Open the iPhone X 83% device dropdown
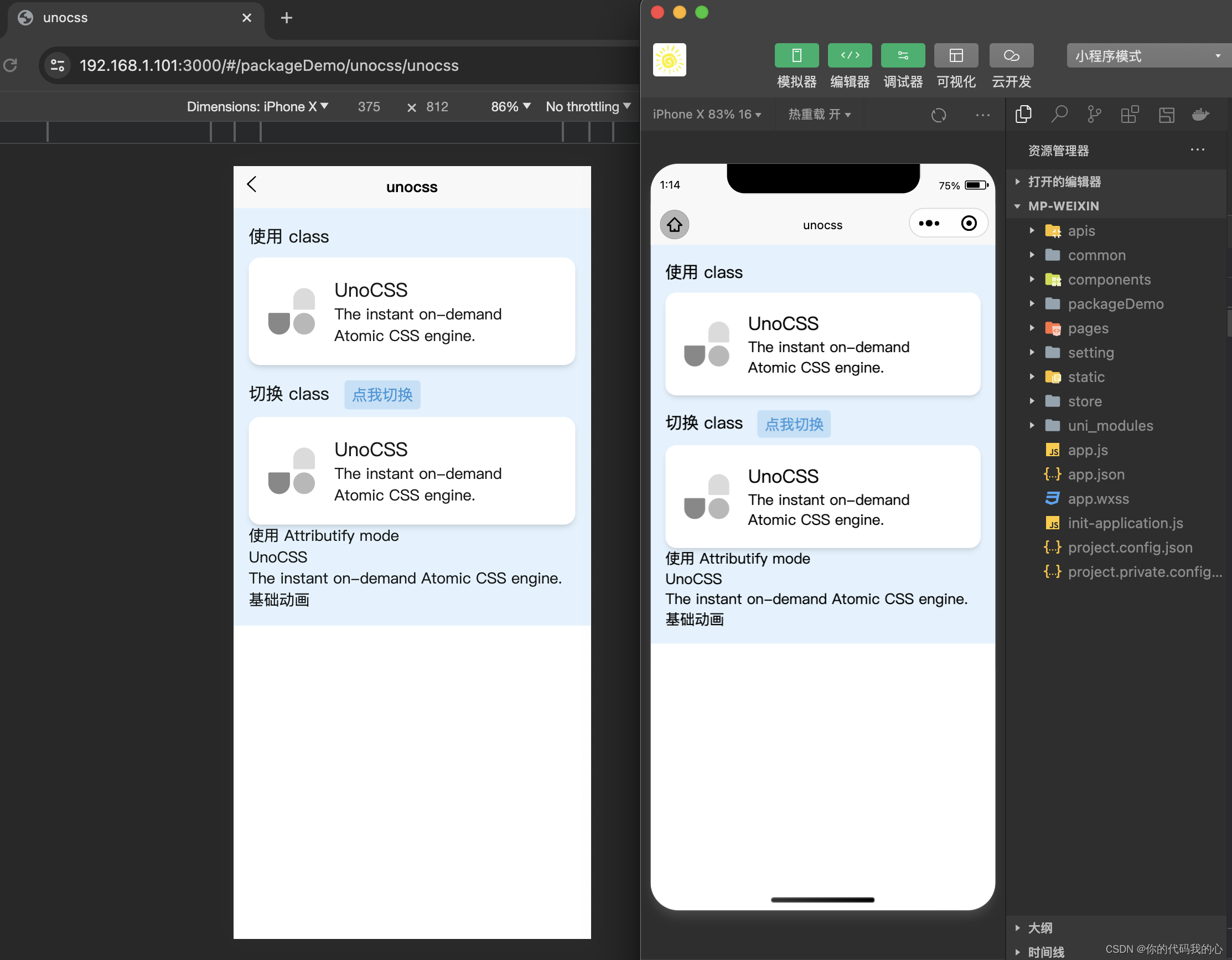Image resolution: width=1232 pixels, height=960 pixels. [x=706, y=115]
